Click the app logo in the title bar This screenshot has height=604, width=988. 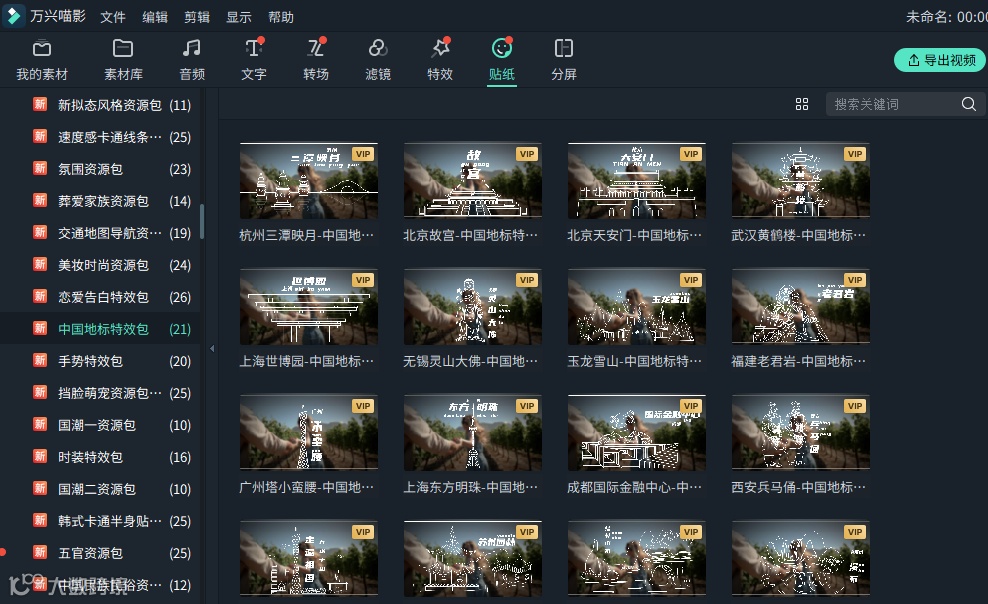pos(14,15)
